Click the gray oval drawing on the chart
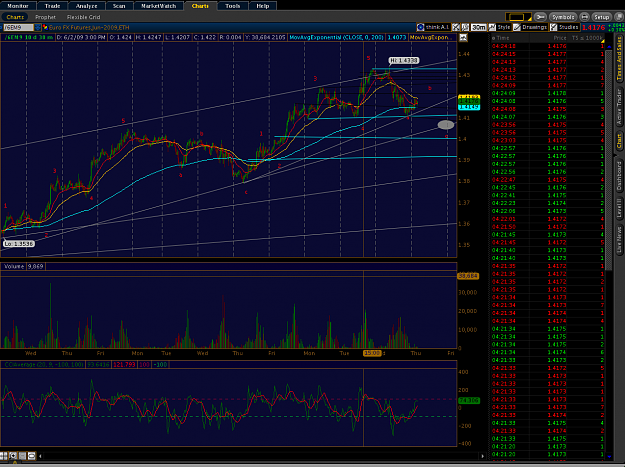Screen dimensions: 625x467 pyautogui.click(x=446, y=125)
